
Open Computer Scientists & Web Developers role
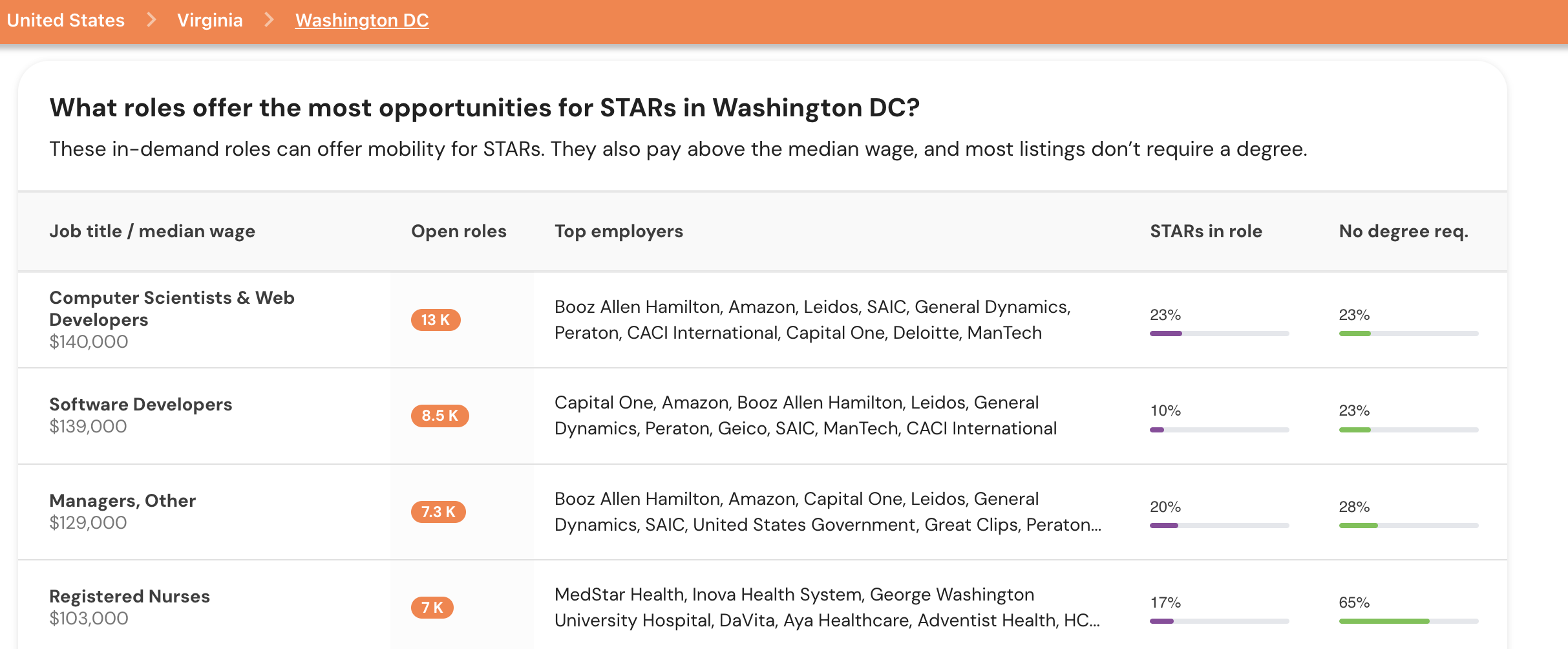(x=172, y=308)
